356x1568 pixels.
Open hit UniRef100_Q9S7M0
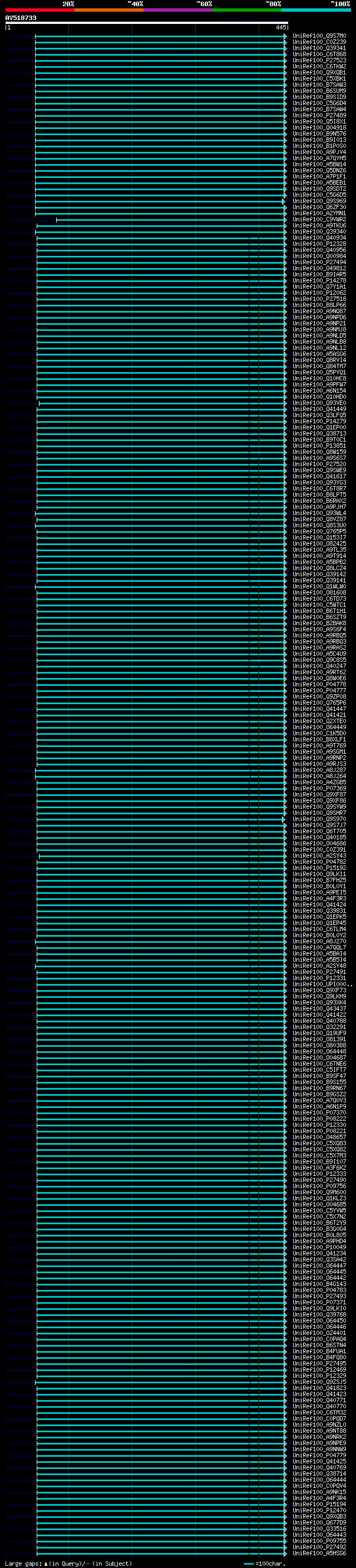[x=319, y=36]
